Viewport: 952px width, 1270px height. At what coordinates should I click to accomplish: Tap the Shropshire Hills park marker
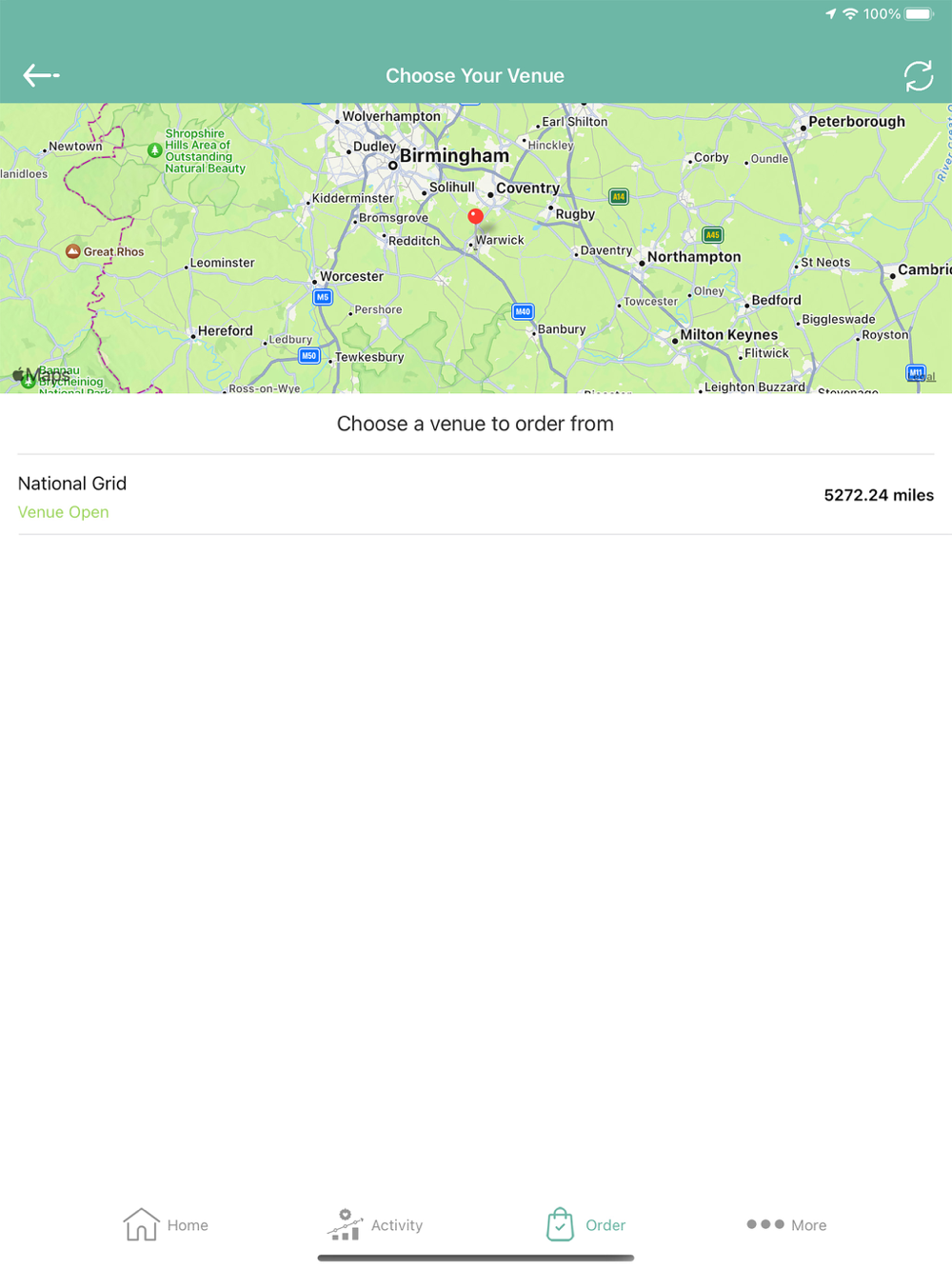point(154,150)
